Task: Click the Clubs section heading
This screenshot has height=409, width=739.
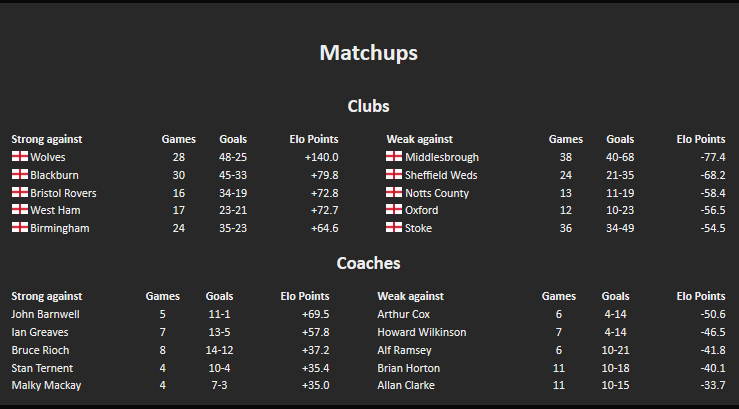Action: (369, 106)
